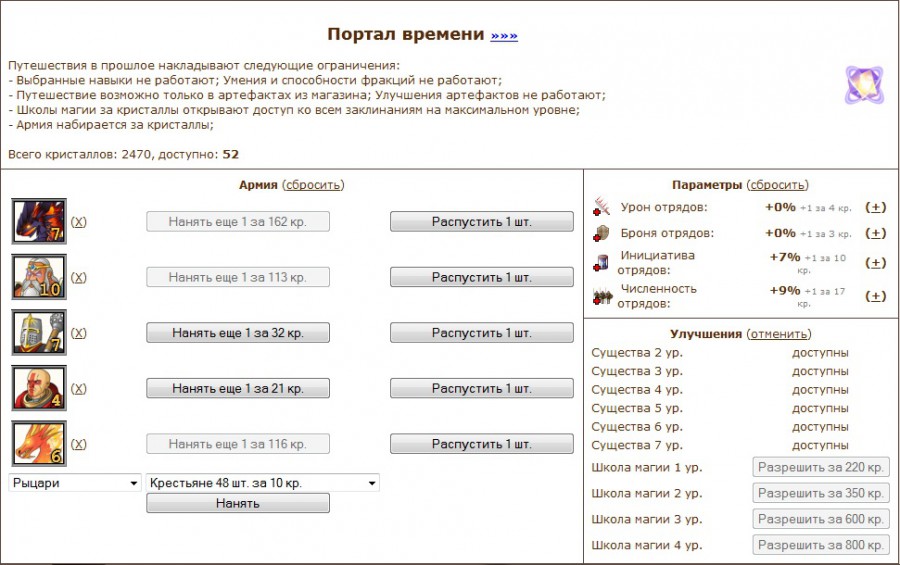Cancel upgrades using отменить link
Screen dimensions: 900x565
tap(779, 334)
